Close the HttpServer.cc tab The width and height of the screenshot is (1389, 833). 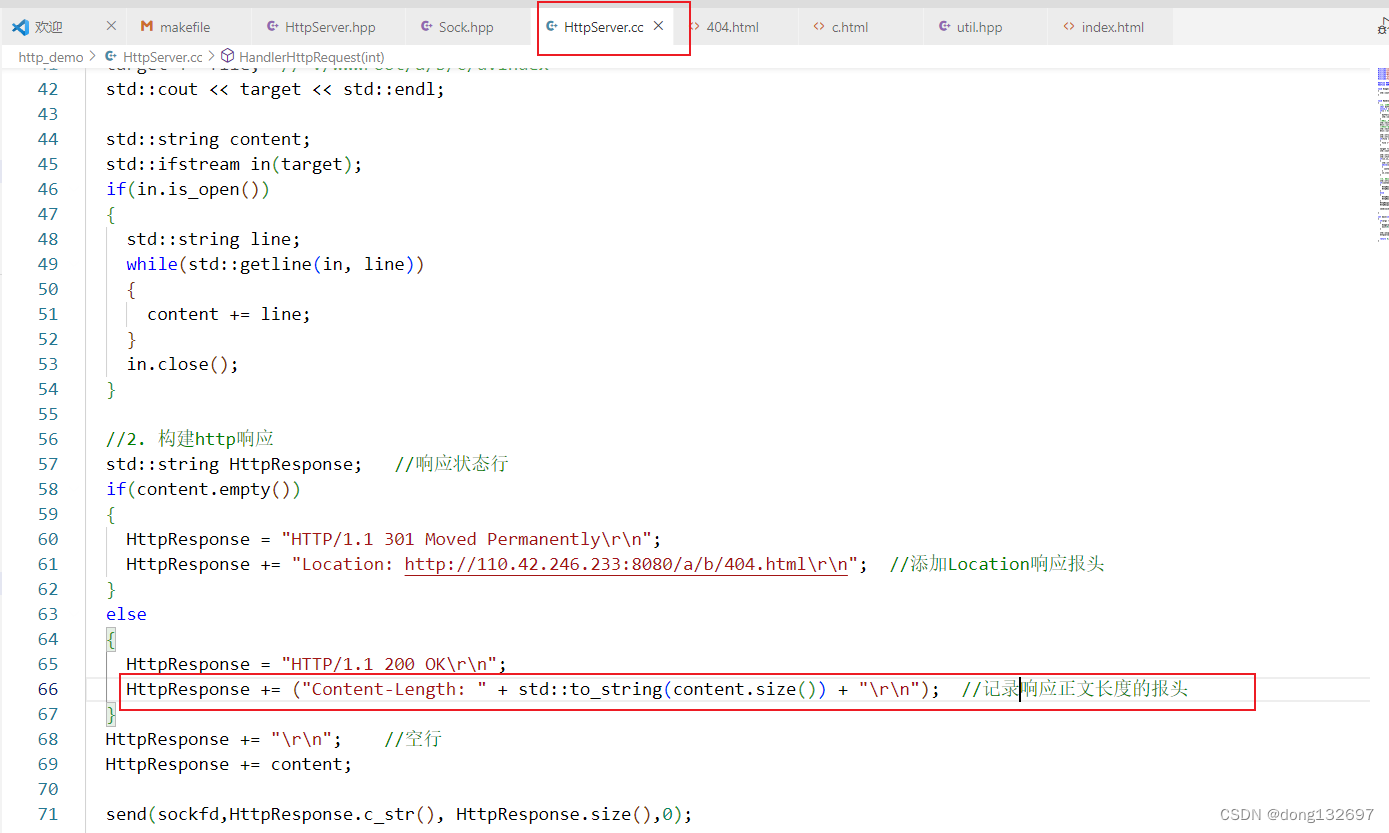point(658,26)
